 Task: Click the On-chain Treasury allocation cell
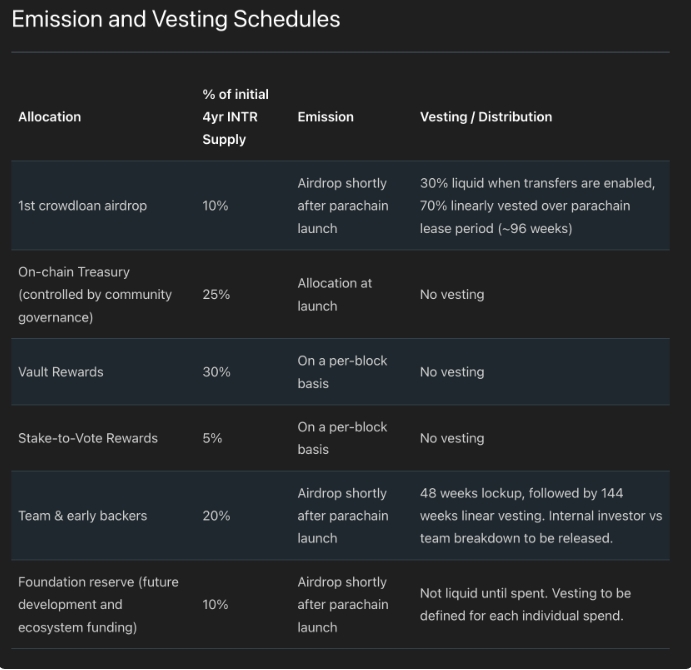coord(95,294)
